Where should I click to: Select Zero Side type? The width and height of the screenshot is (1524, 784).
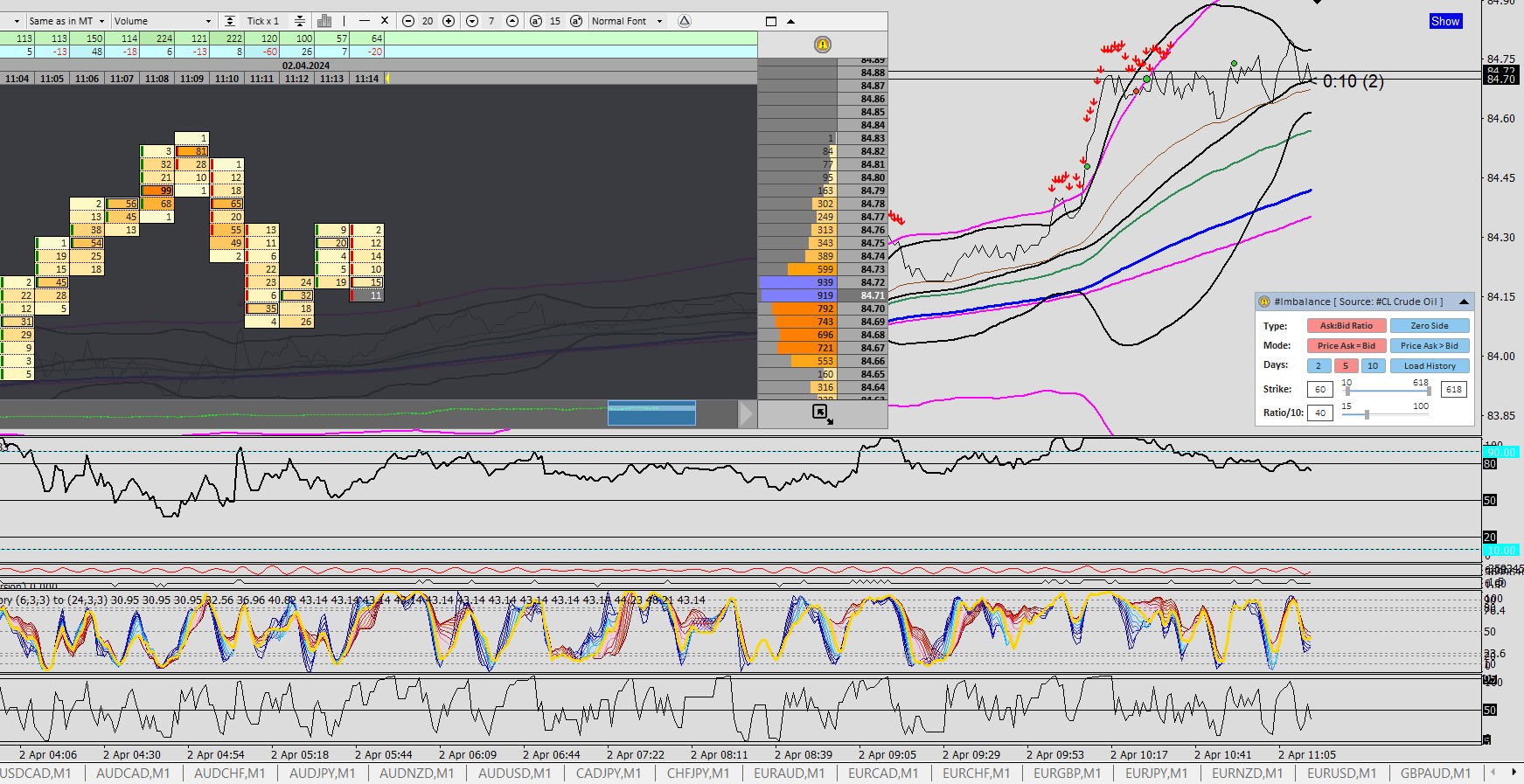(1430, 326)
